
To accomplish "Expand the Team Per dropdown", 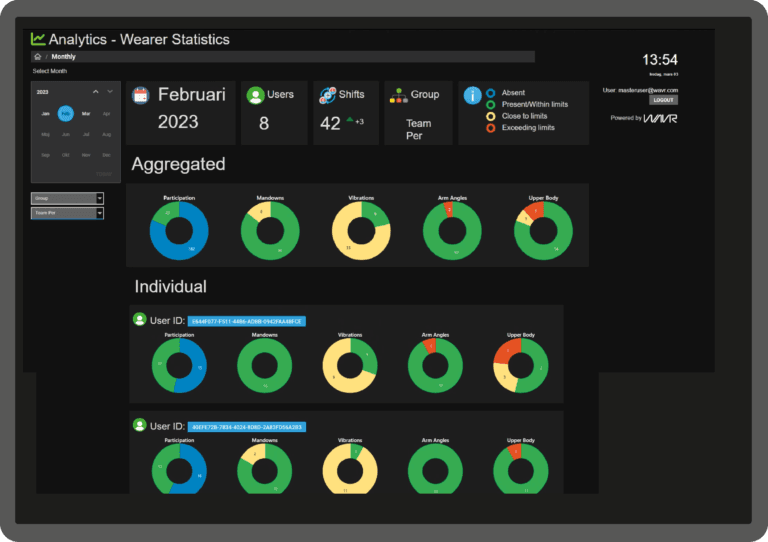I will click(67, 213).
